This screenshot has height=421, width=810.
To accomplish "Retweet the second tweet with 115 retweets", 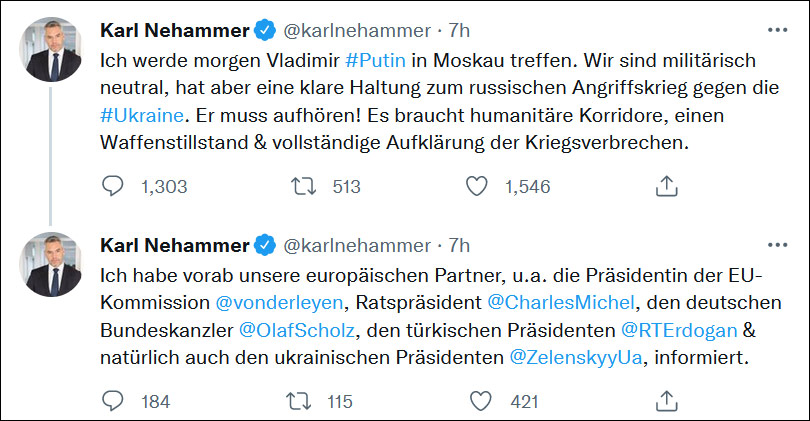I will pos(299,401).
